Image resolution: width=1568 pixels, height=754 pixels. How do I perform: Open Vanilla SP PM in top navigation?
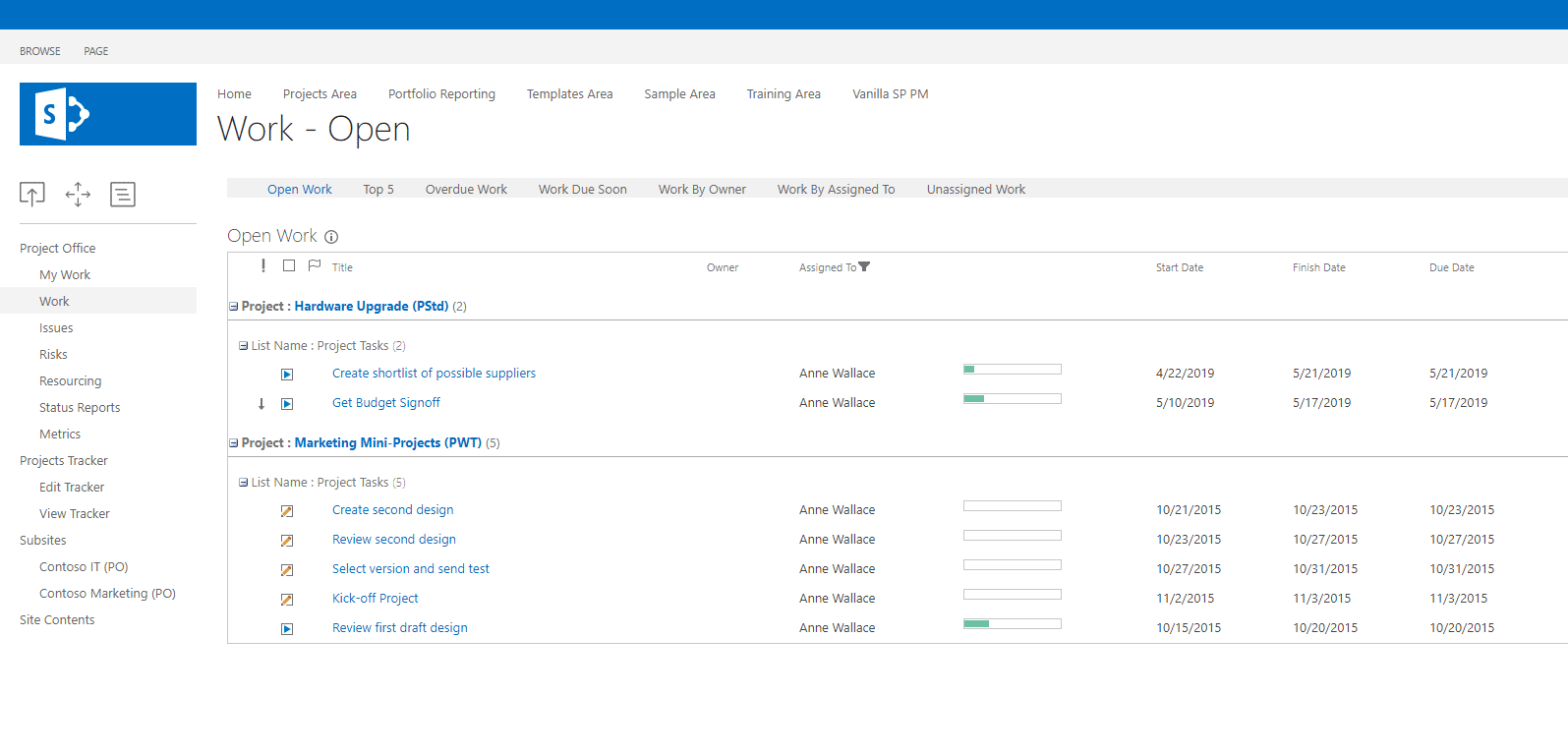[x=890, y=94]
